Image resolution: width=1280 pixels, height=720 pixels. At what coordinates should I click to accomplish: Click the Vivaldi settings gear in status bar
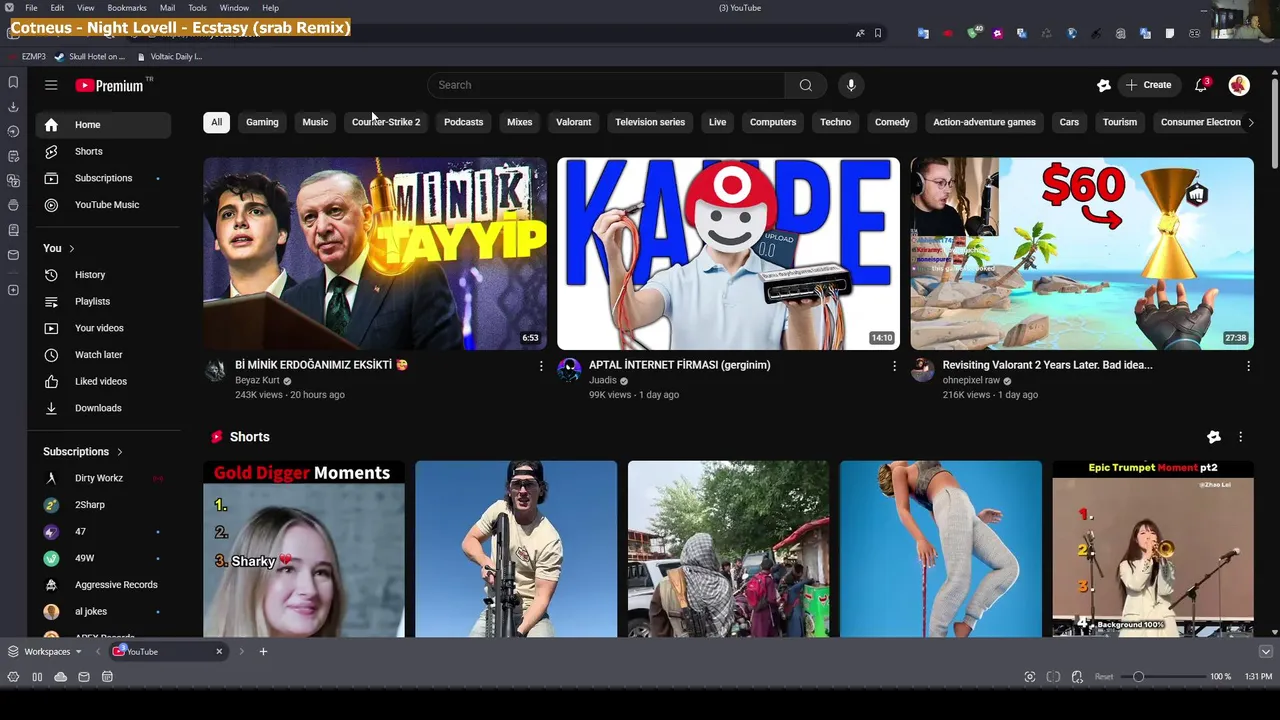coord(13,677)
